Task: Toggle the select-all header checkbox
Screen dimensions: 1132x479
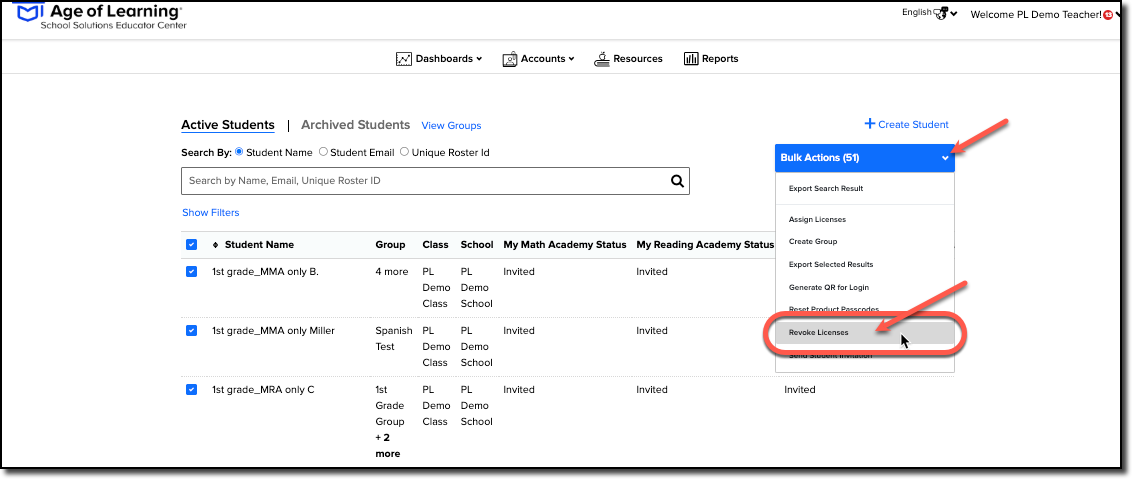Action: (191, 245)
